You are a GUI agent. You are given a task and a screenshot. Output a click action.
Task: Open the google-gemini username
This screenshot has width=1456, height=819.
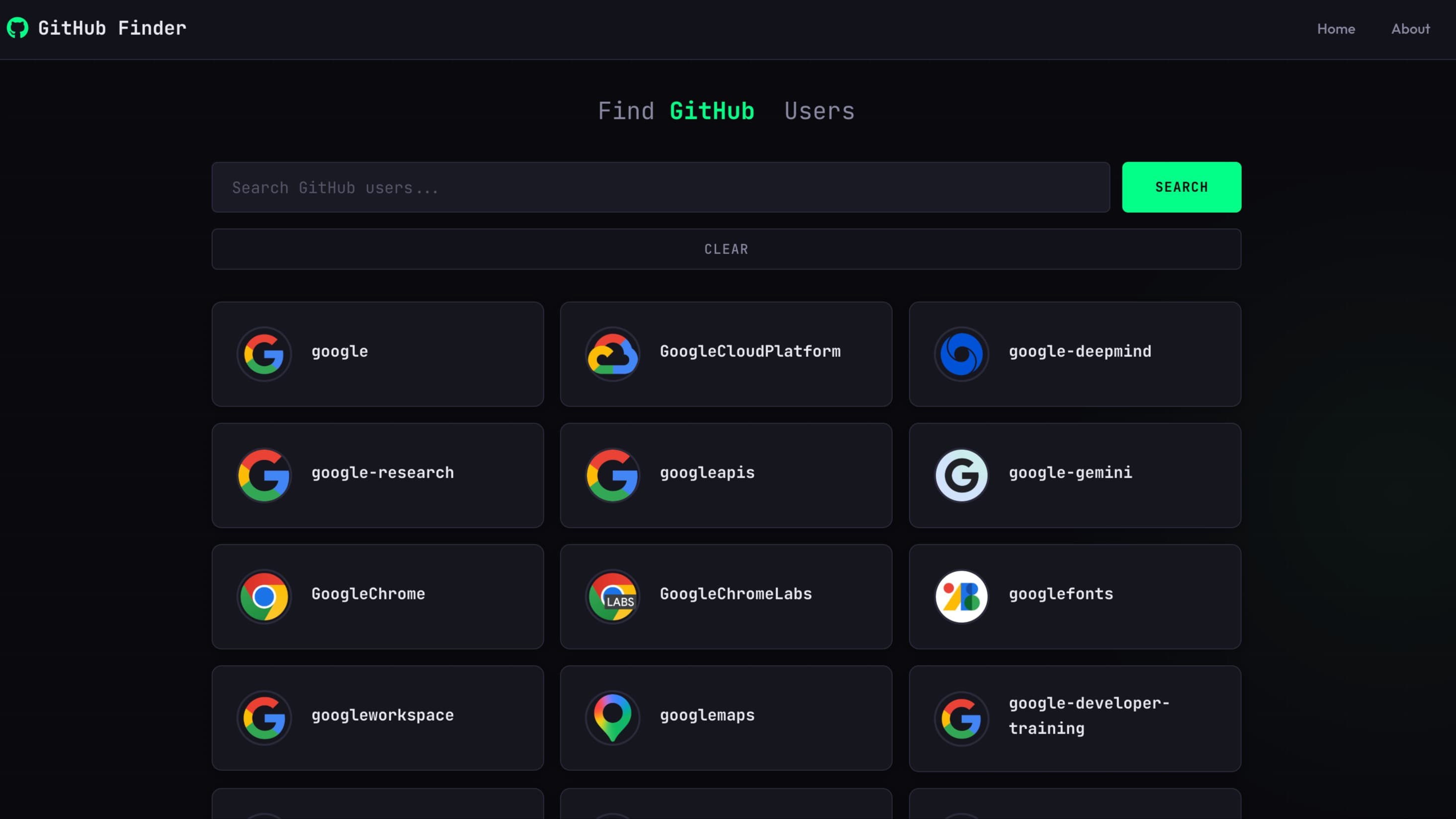(x=1071, y=473)
